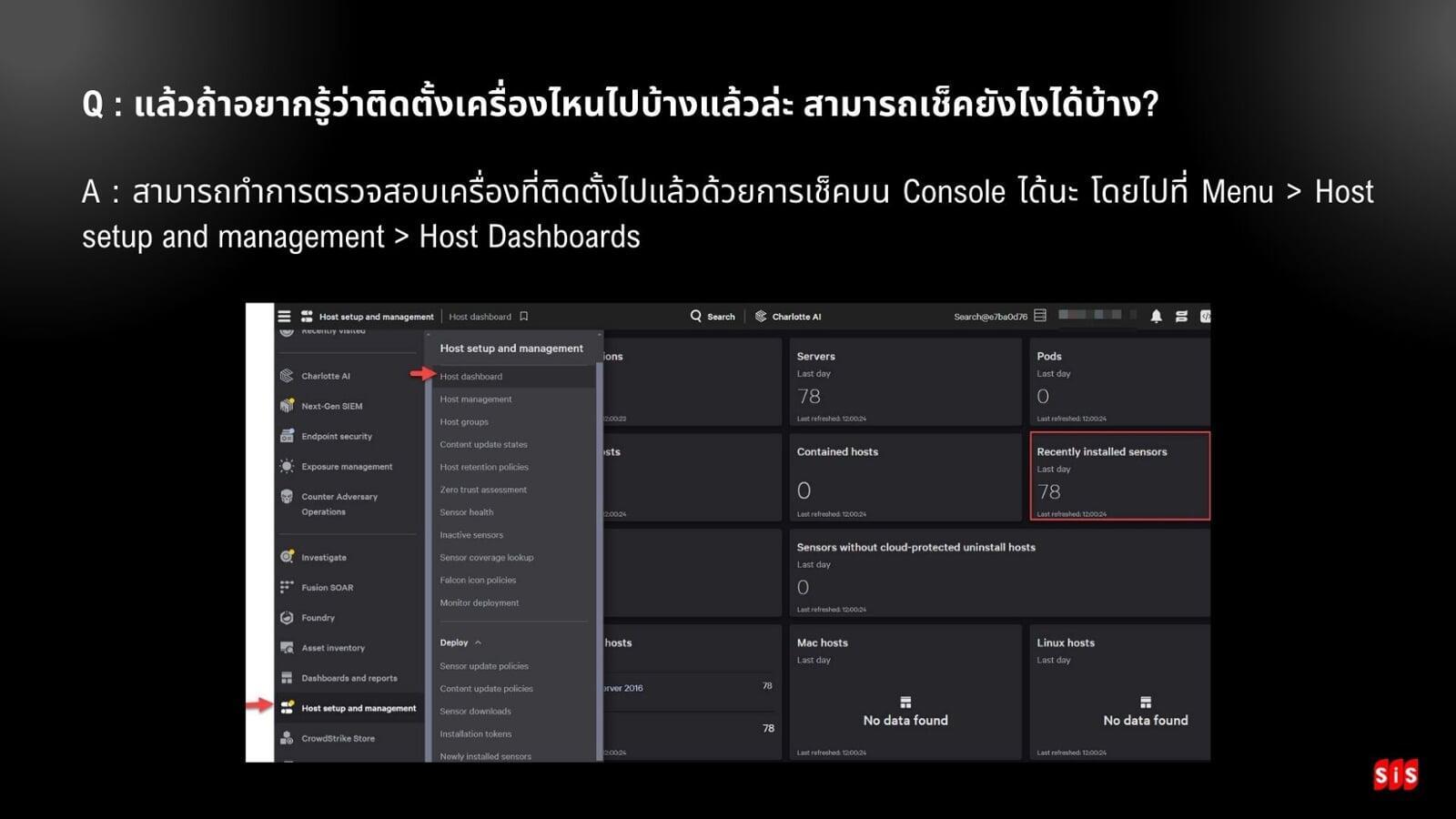Click the stacked bars icon next to the bell
Viewport: 1456px width, 819px height.
(x=1181, y=317)
